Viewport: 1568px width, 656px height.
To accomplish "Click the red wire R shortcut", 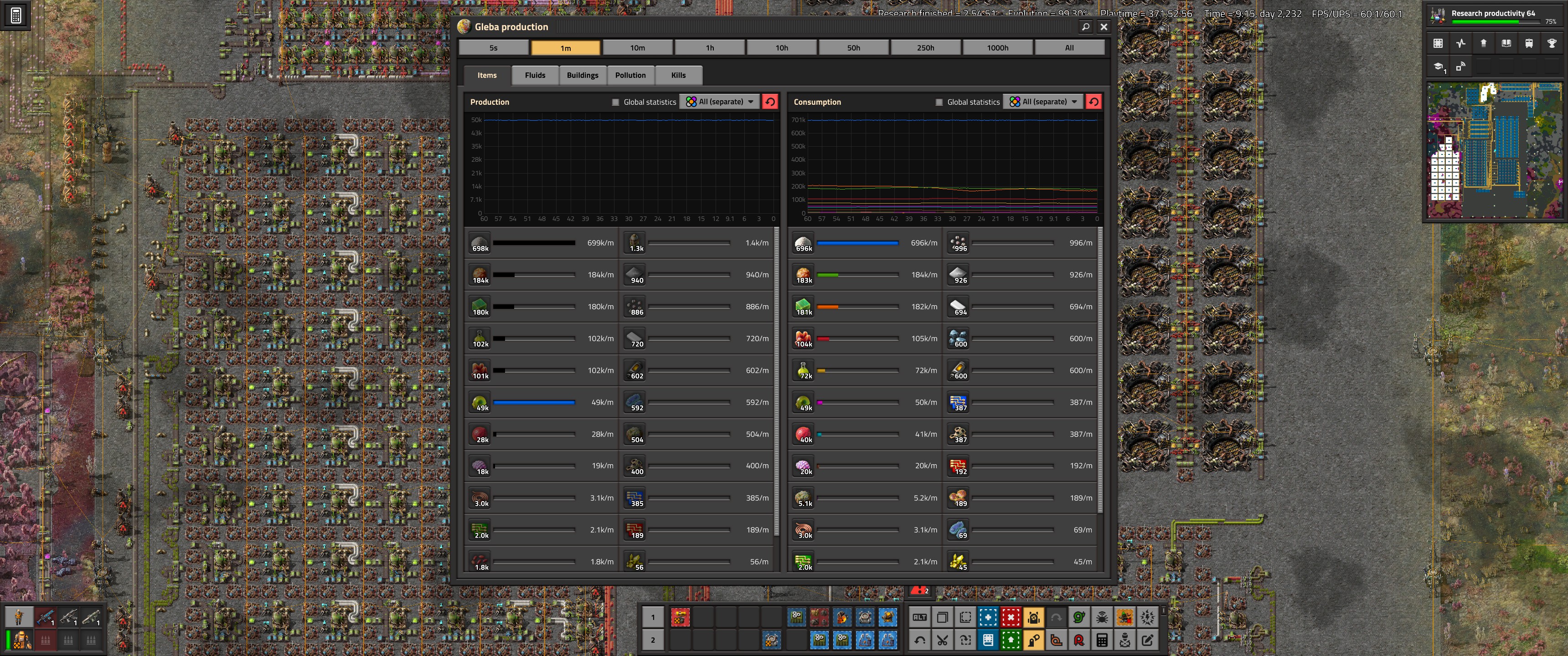I will (x=1078, y=640).
